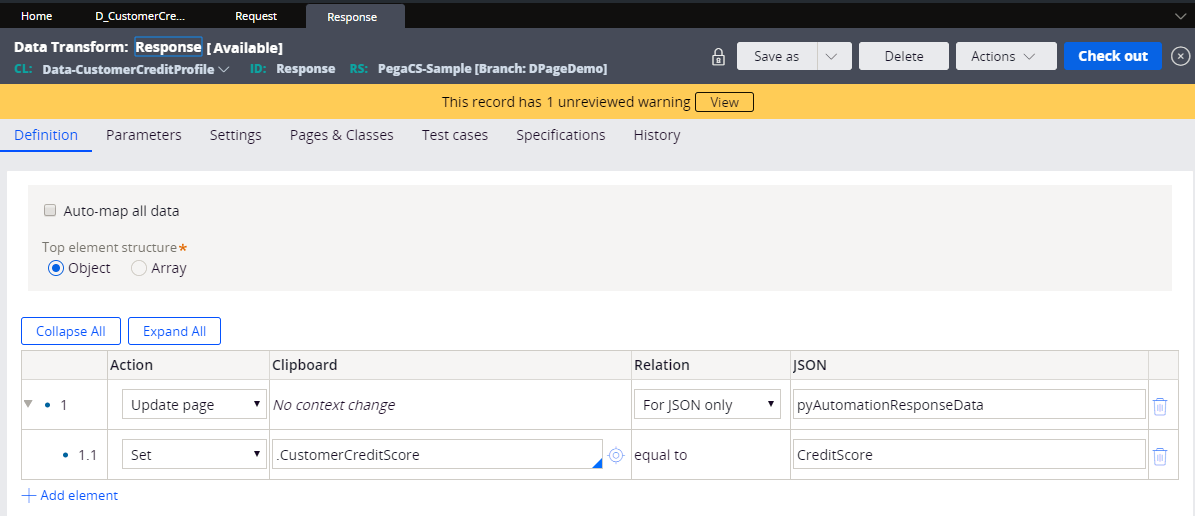This screenshot has width=1195, height=516.
Task: Open the tab overflow chevron at top right
Action: 1181,15
